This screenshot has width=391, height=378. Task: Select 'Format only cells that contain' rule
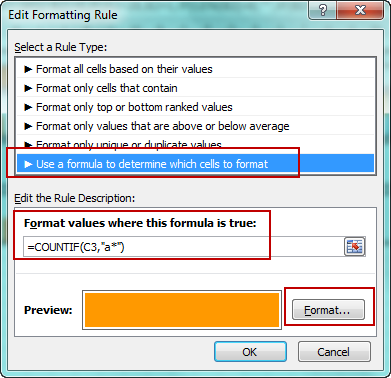click(x=195, y=88)
